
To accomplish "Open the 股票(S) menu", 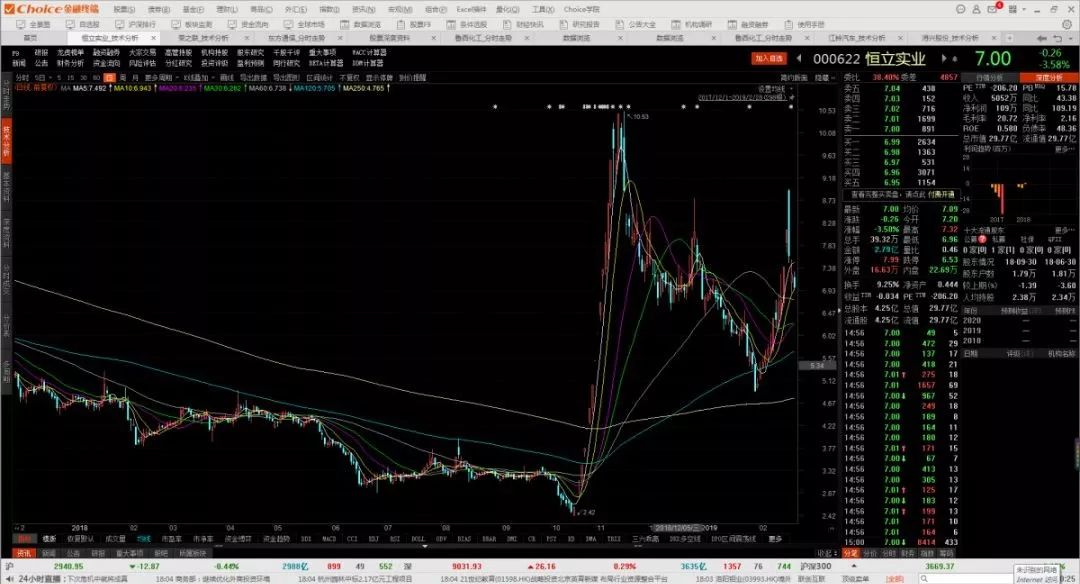I will pyautogui.click(x=125, y=9).
